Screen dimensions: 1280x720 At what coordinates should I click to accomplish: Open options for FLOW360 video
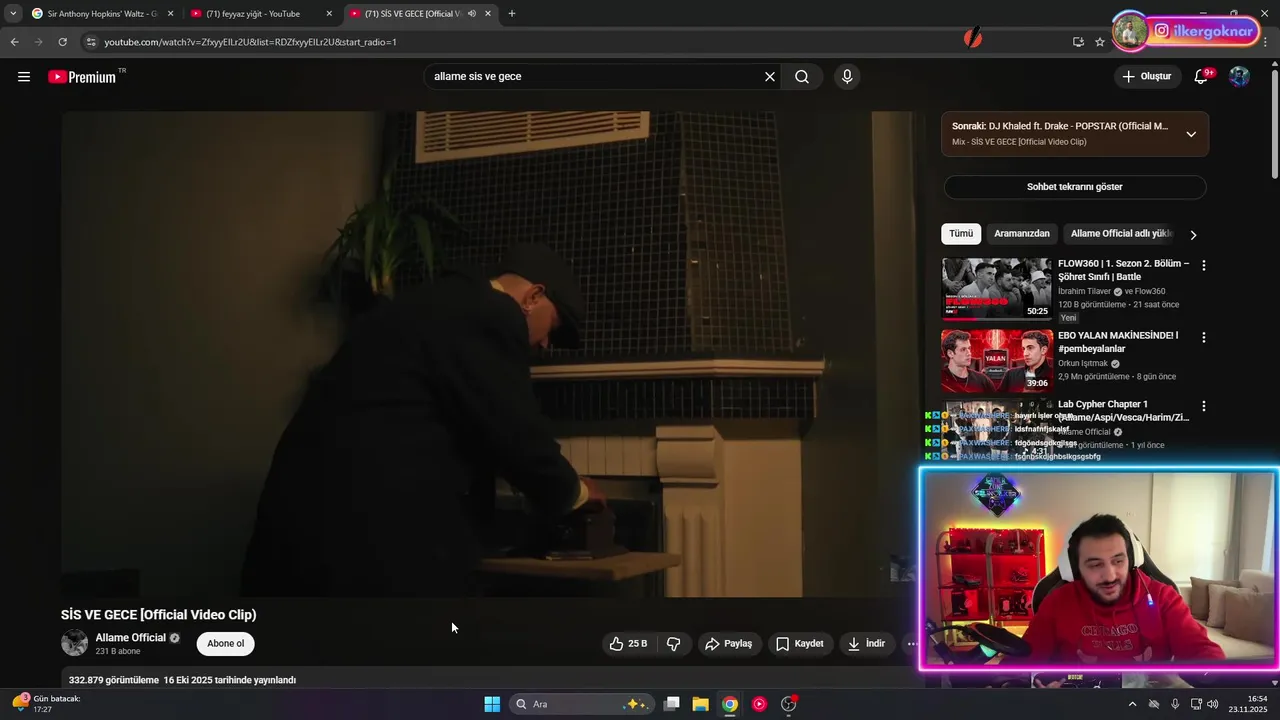1204,266
